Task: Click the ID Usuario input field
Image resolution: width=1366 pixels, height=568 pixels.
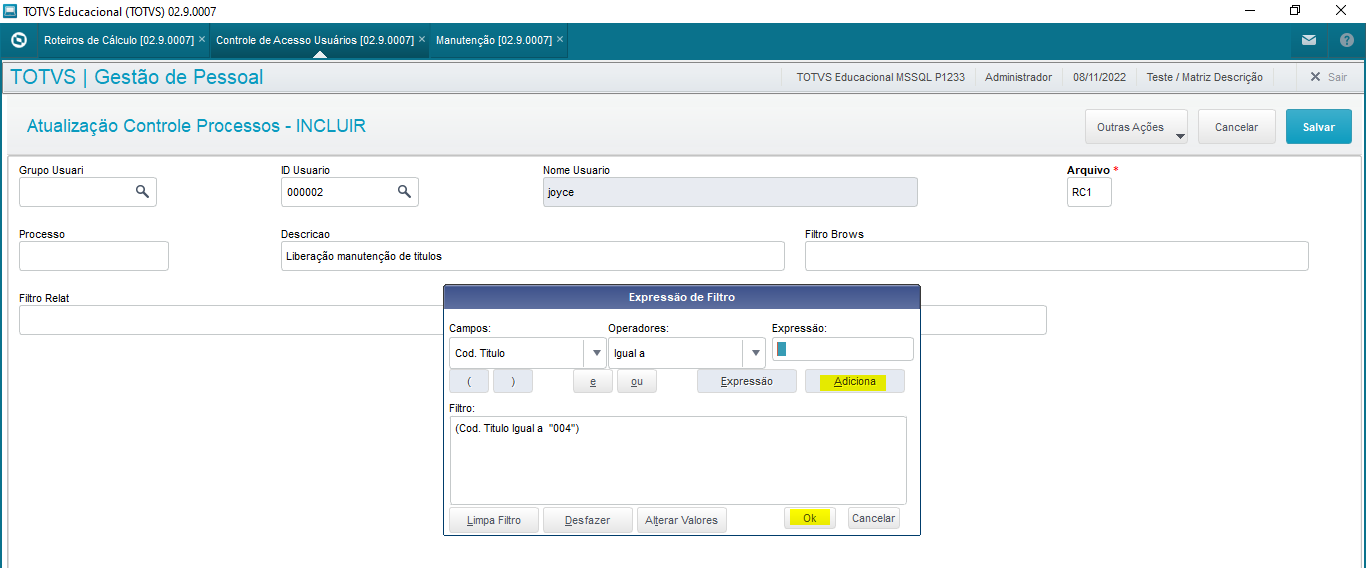Action: pyautogui.click(x=350, y=191)
